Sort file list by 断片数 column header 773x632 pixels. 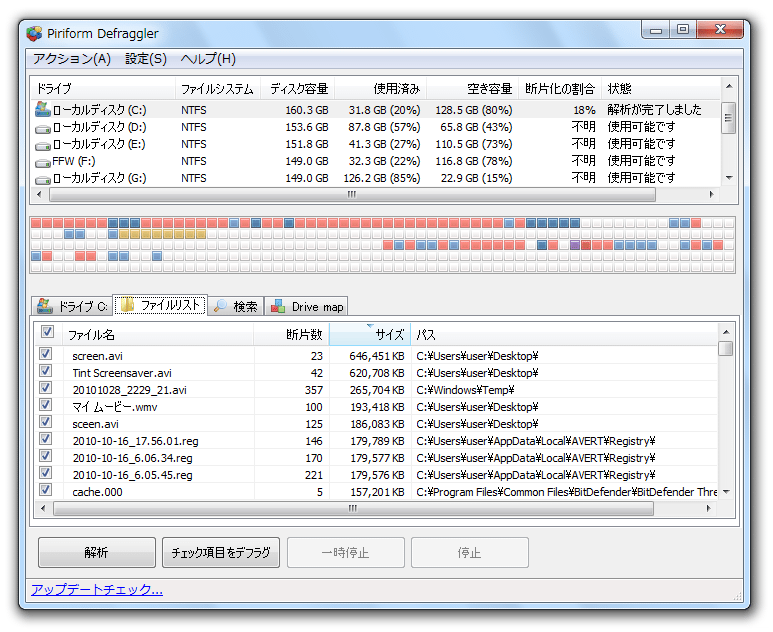point(291,335)
